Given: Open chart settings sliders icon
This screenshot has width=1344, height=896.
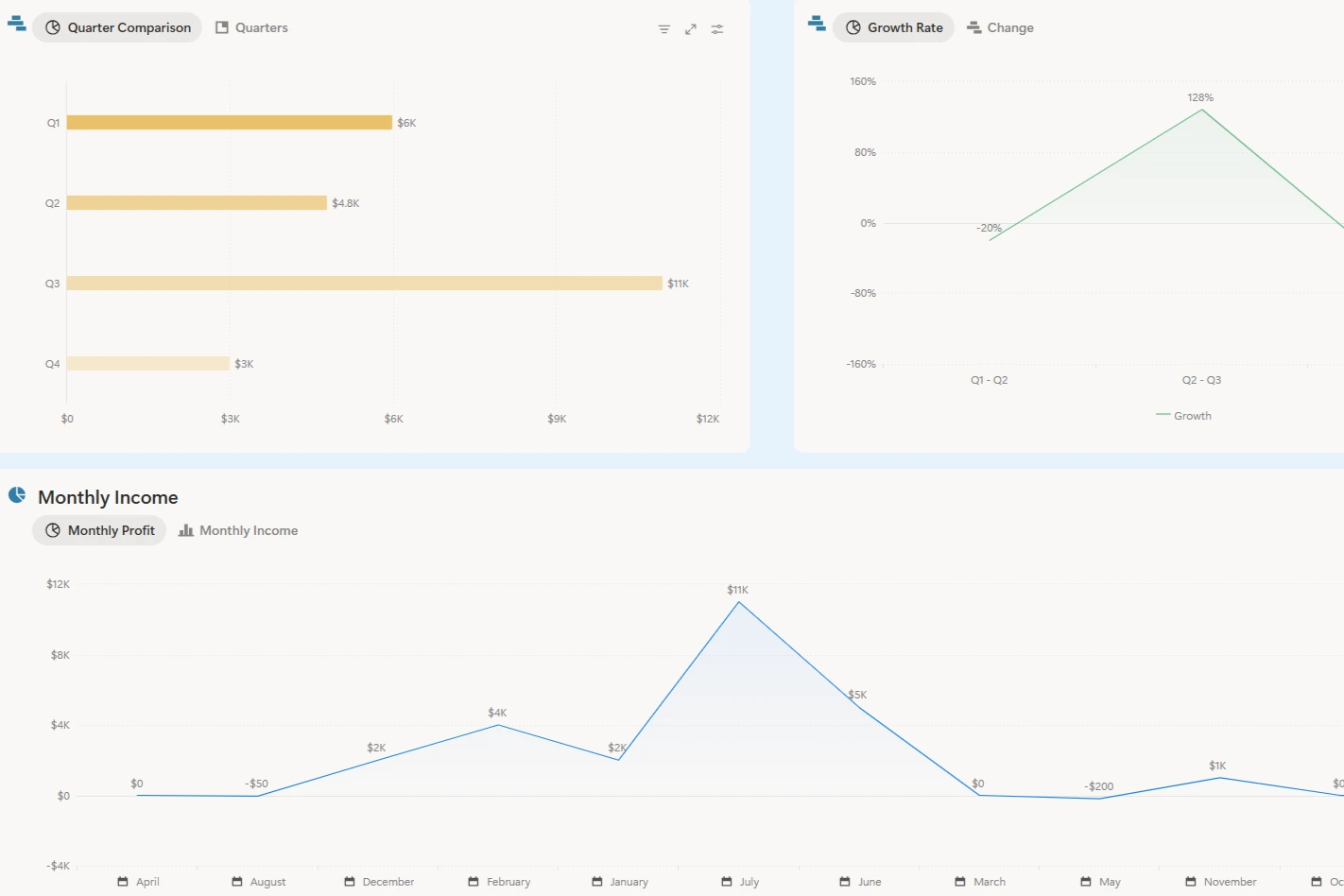Looking at the screenshot, I should point(717,29).
